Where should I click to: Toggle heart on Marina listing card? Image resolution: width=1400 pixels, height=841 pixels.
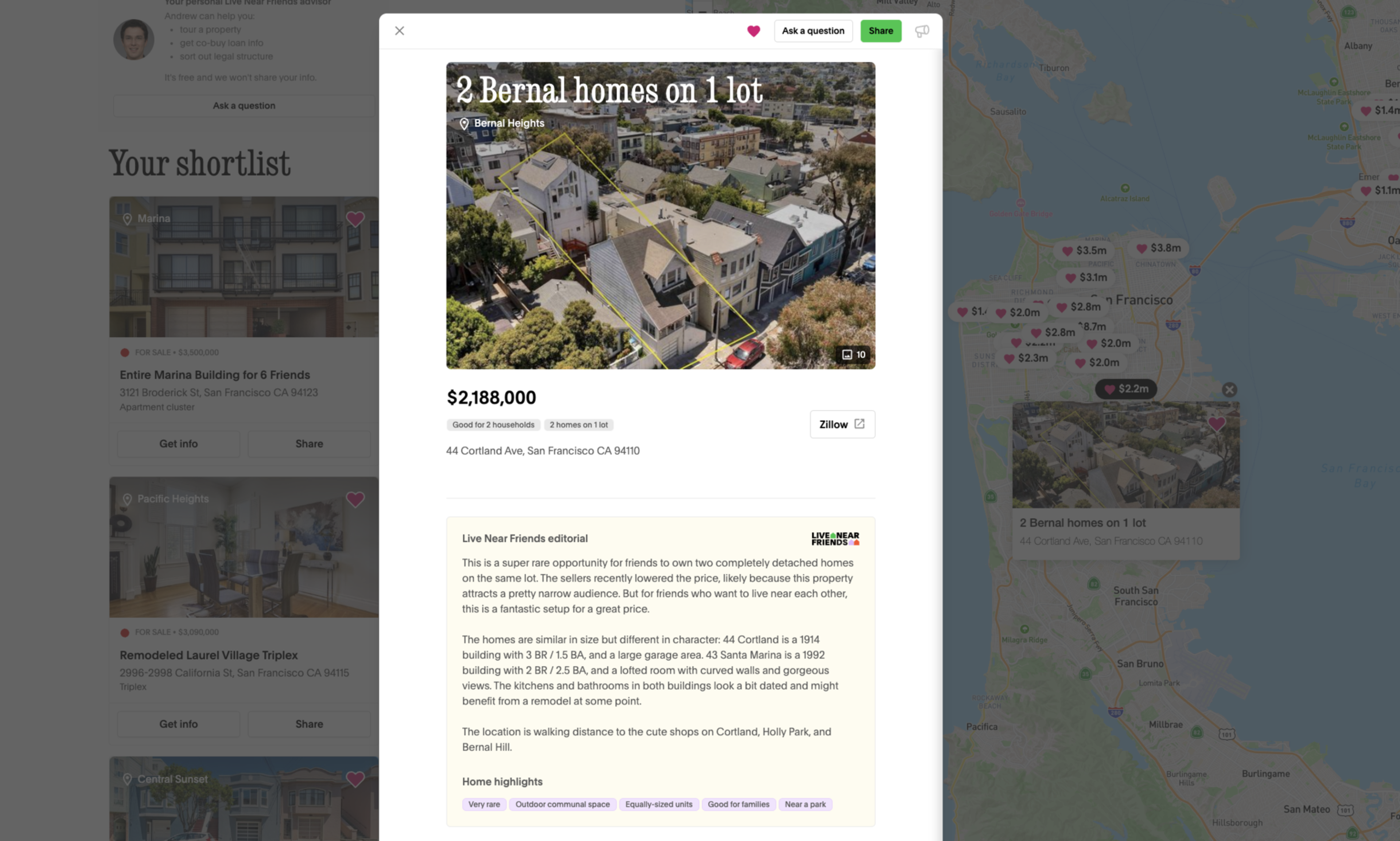355,219
